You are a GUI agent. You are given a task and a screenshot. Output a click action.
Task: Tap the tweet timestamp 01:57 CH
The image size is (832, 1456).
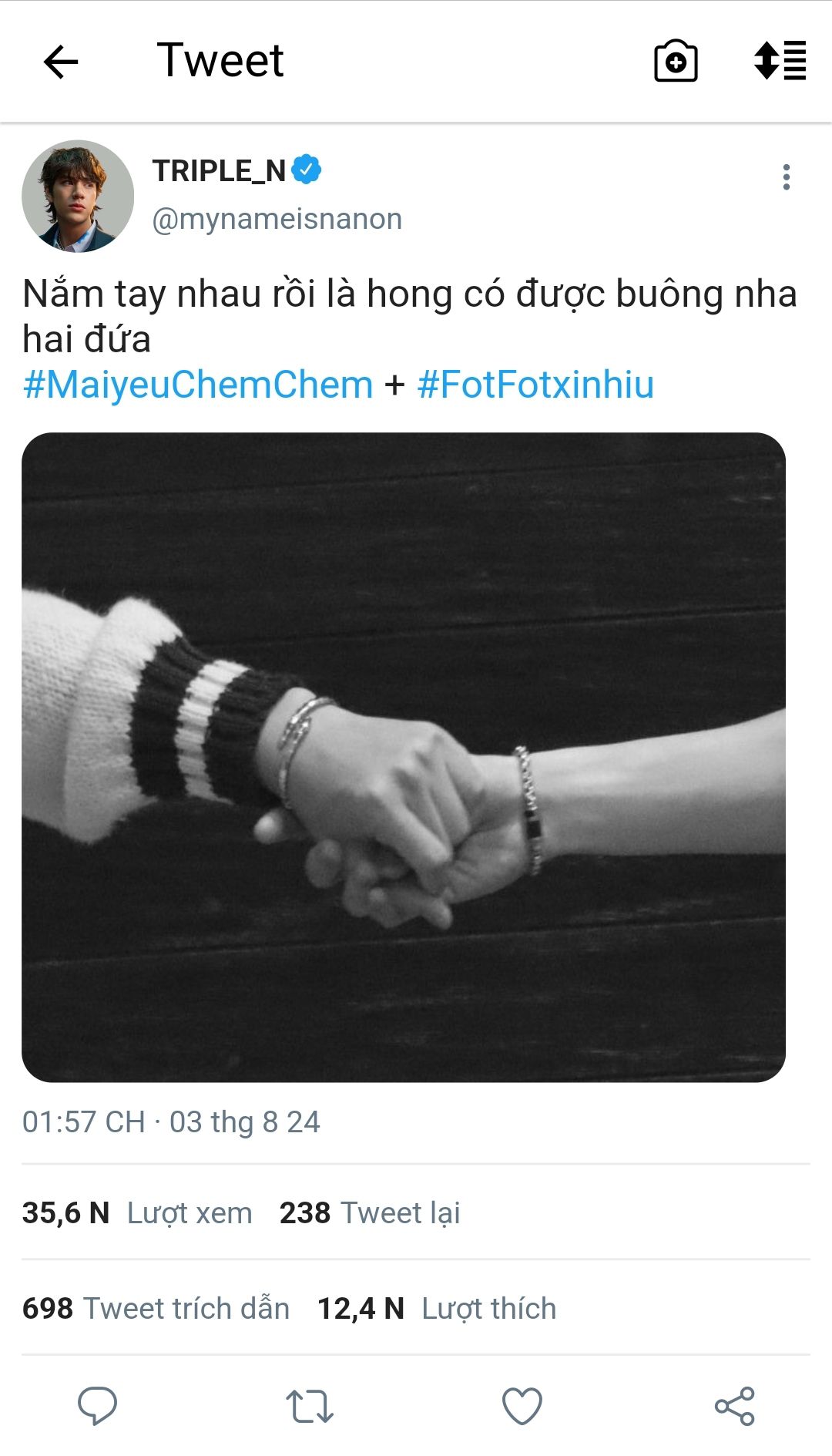(83, 1122)
